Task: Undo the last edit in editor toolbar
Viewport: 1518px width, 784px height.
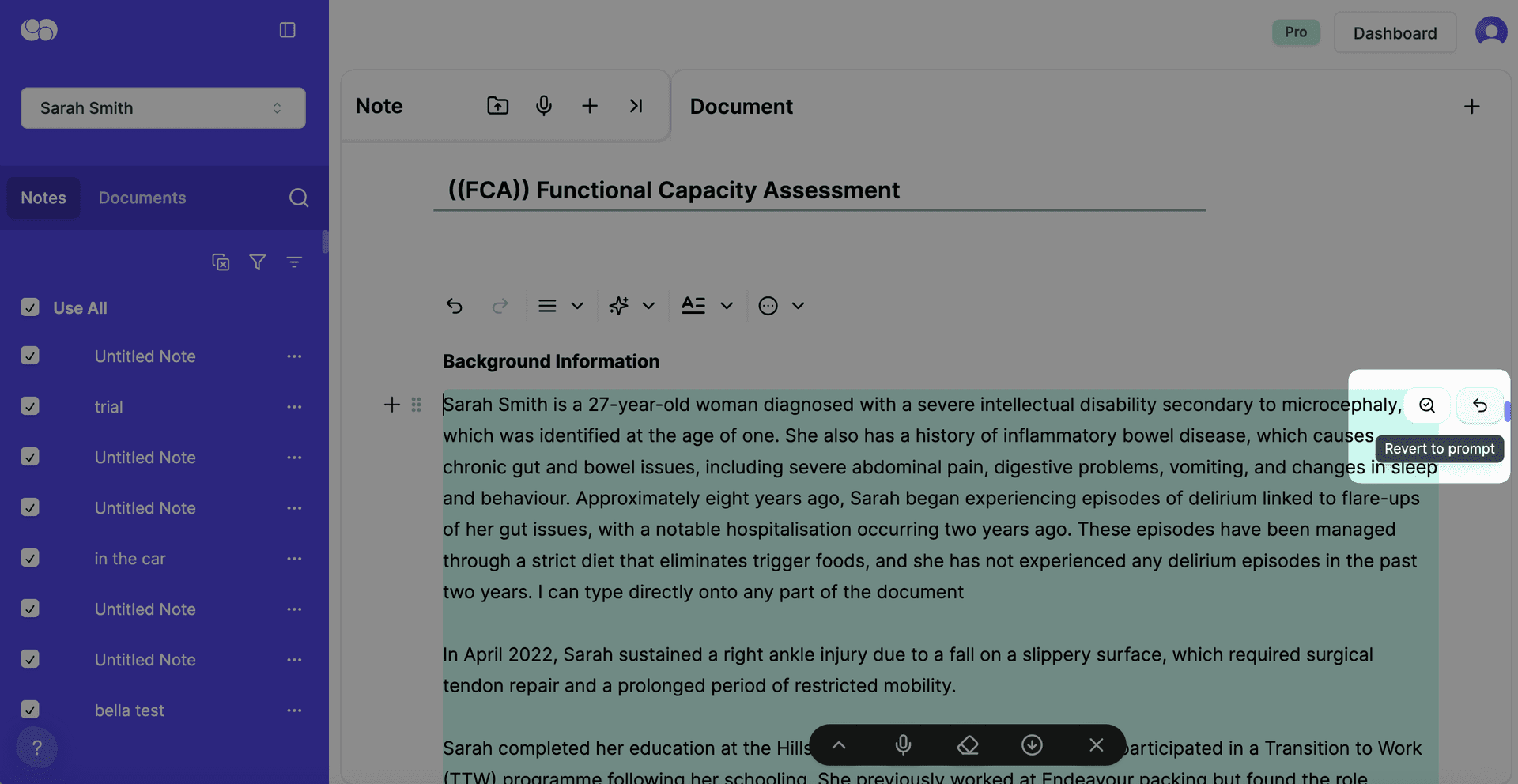Action: [x=455, y=306]
